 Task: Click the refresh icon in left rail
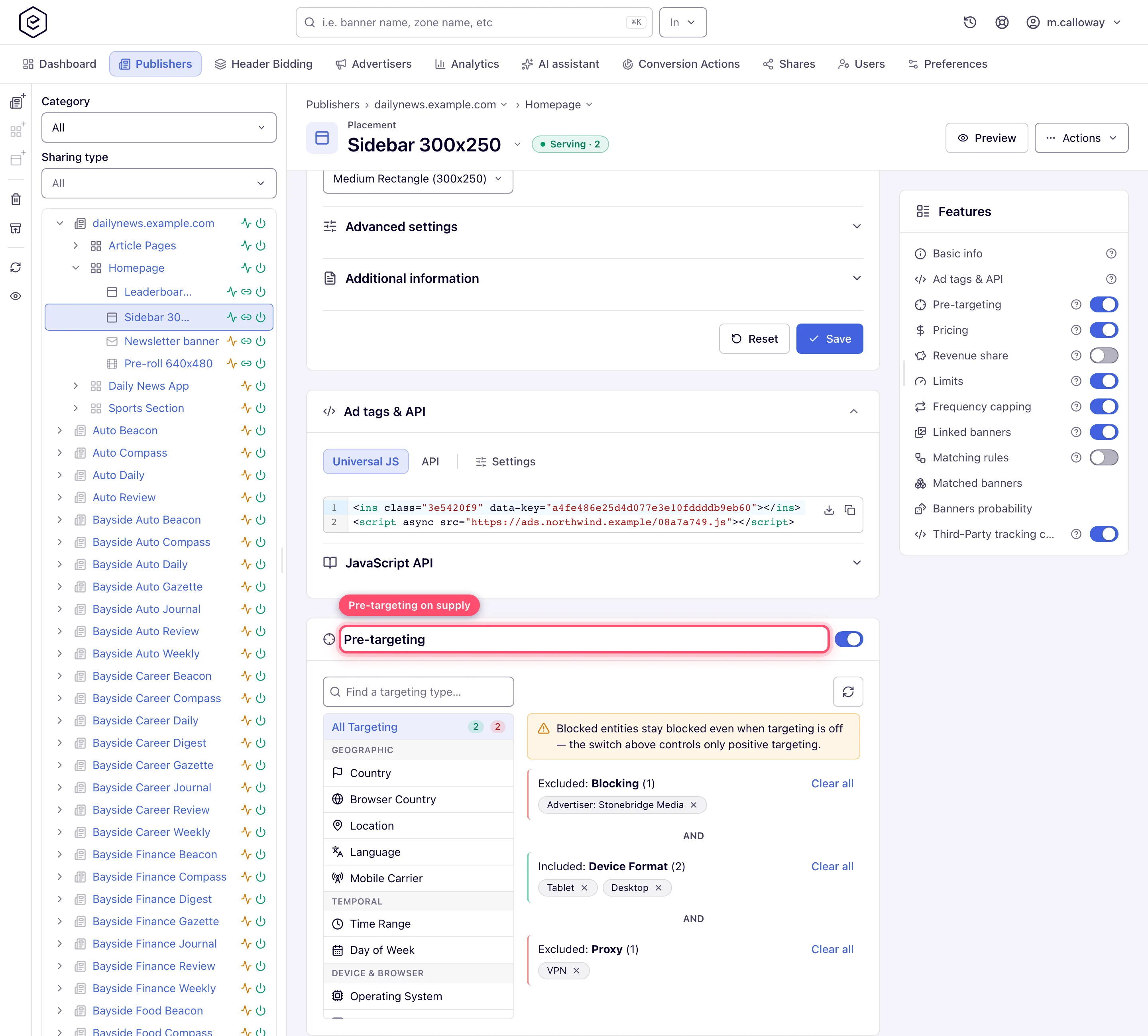[16, 267]
